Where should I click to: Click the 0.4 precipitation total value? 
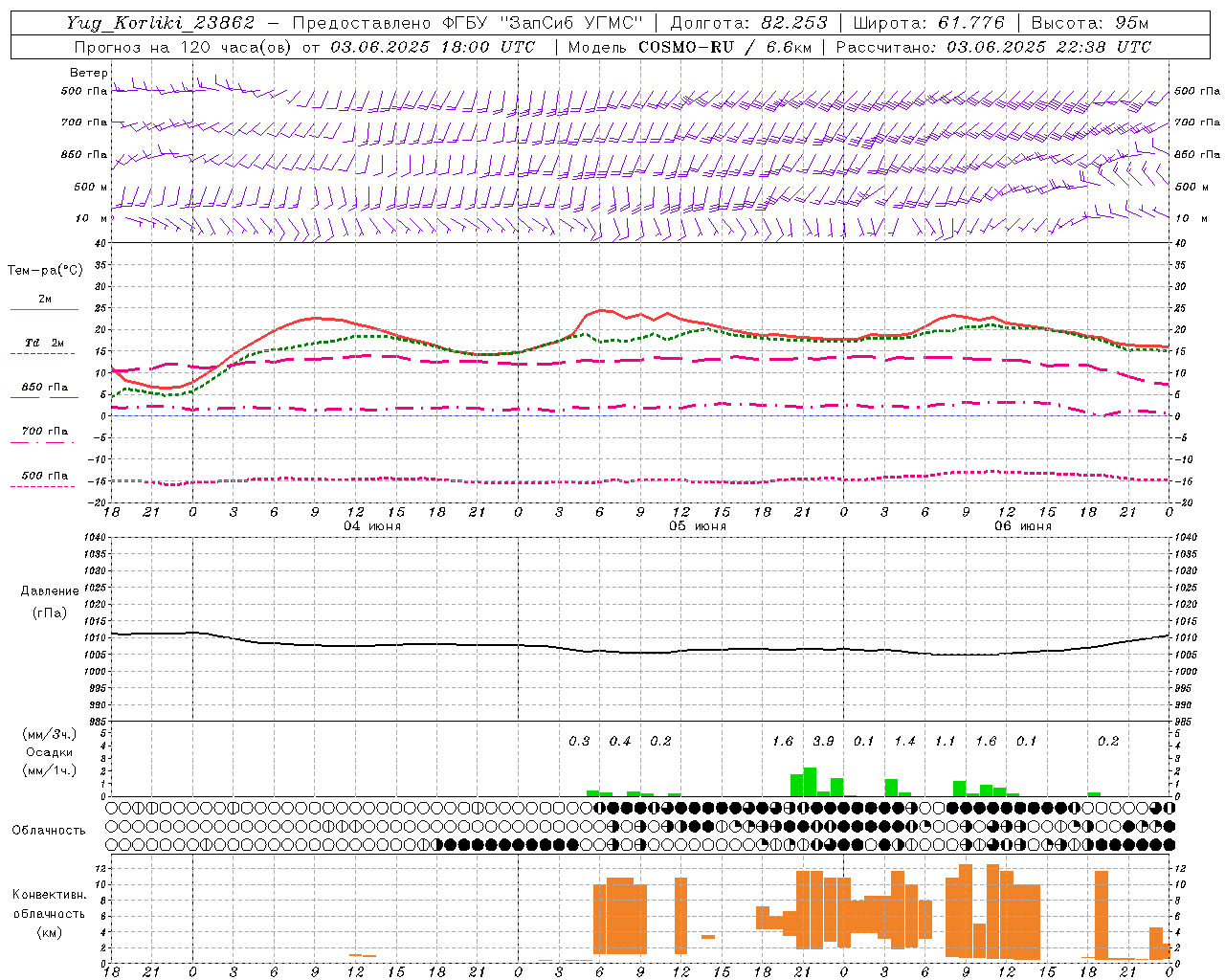coord(620,741)
